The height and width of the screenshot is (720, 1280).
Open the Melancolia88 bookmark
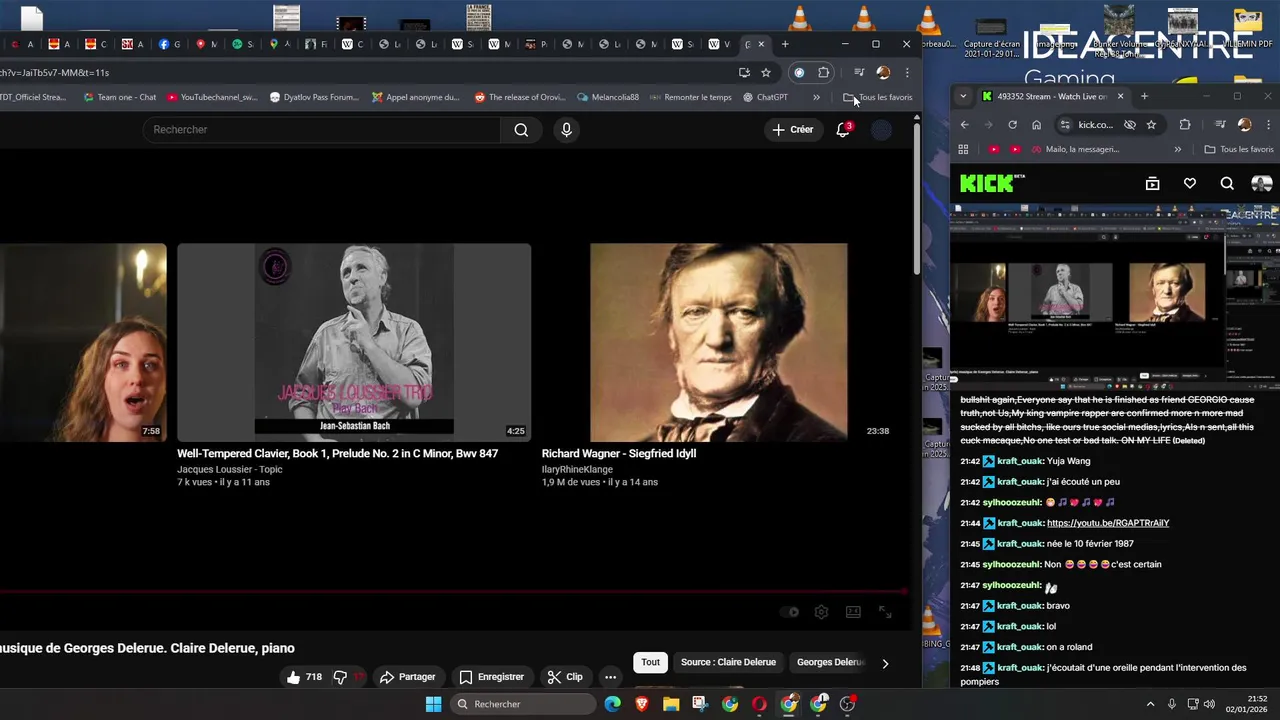[608, 97]
